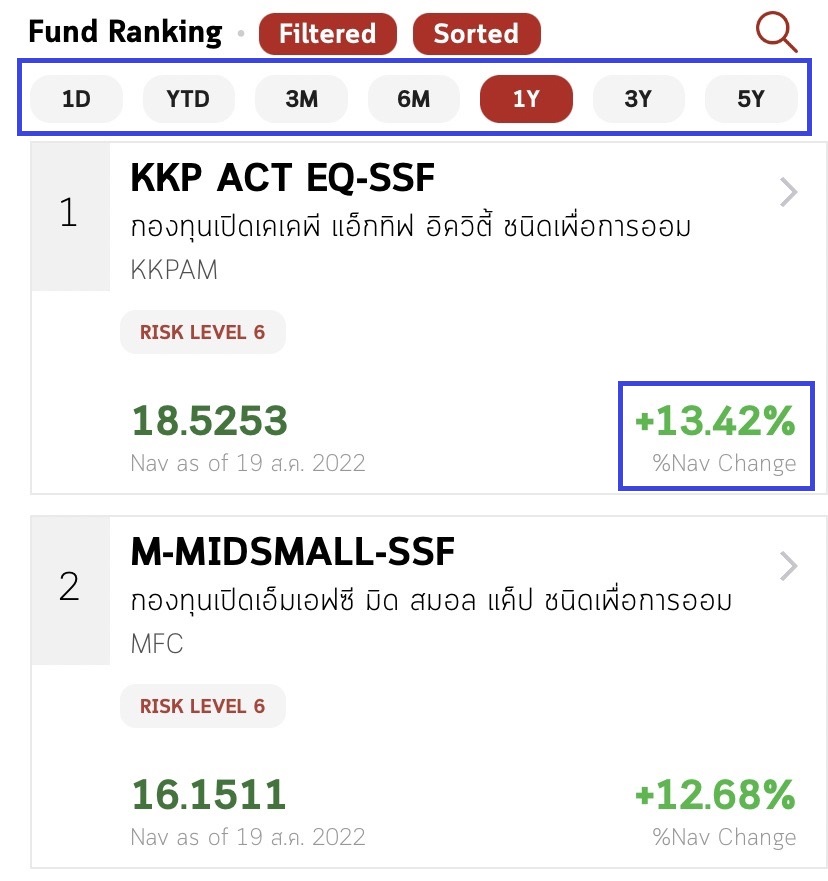
Task: Open M-MIDSMALL-SSF fund title
Action: (293, 549)
